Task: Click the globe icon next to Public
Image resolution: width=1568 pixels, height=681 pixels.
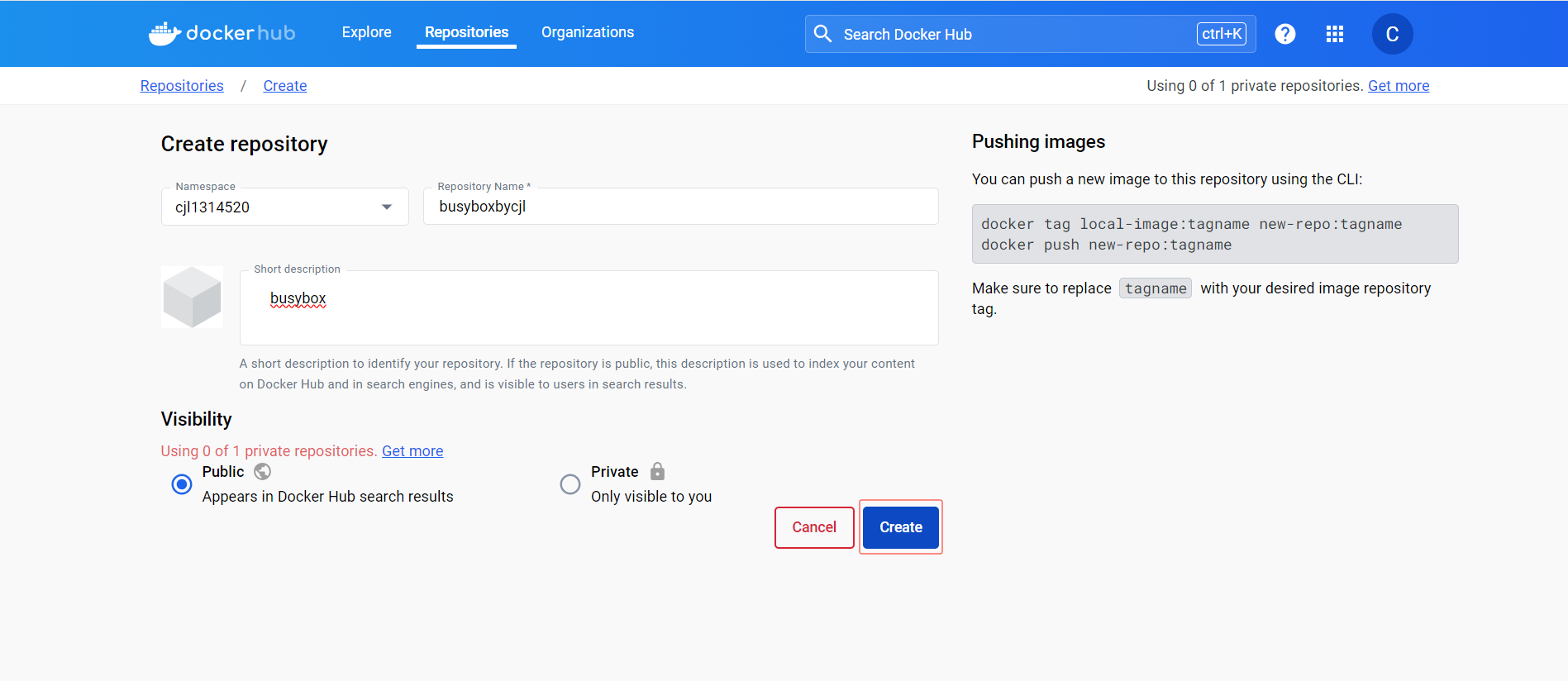Action: [x=262, y=471]
